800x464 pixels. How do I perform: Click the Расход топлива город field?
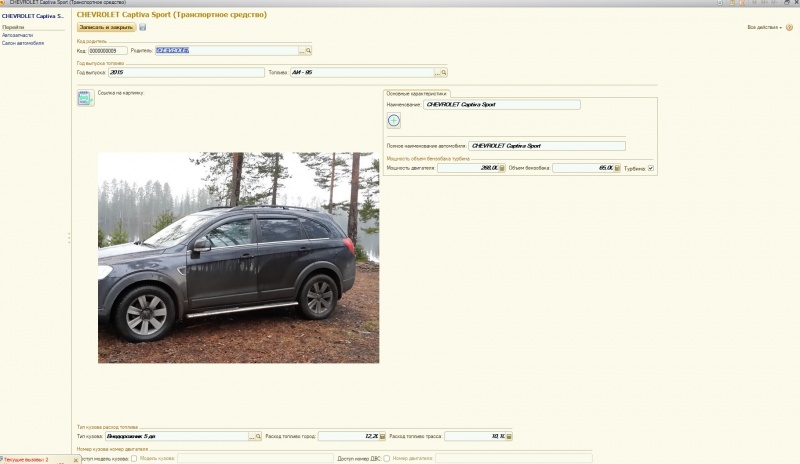coord(348,436)
